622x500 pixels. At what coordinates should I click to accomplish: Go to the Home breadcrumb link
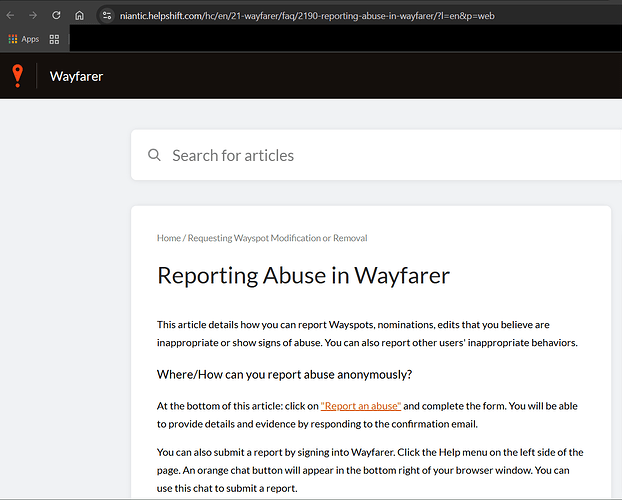coord(169,238)
